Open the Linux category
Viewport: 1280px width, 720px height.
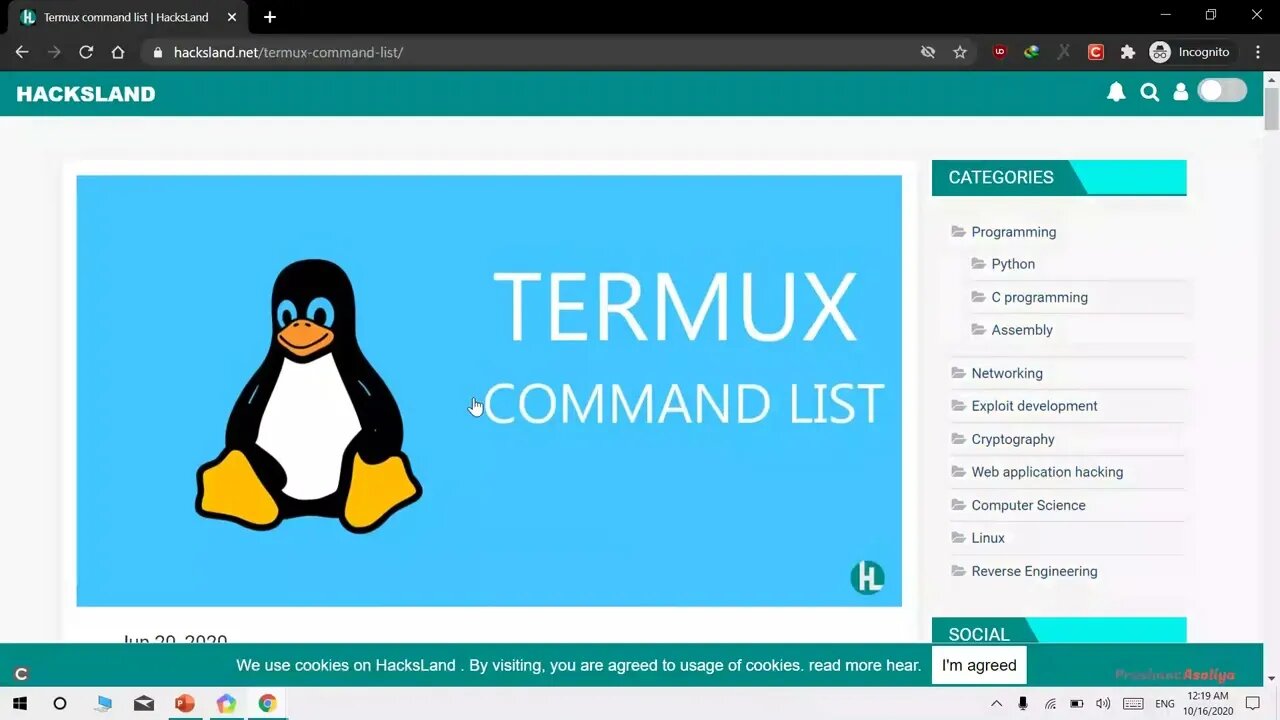(x=988, y=538)
